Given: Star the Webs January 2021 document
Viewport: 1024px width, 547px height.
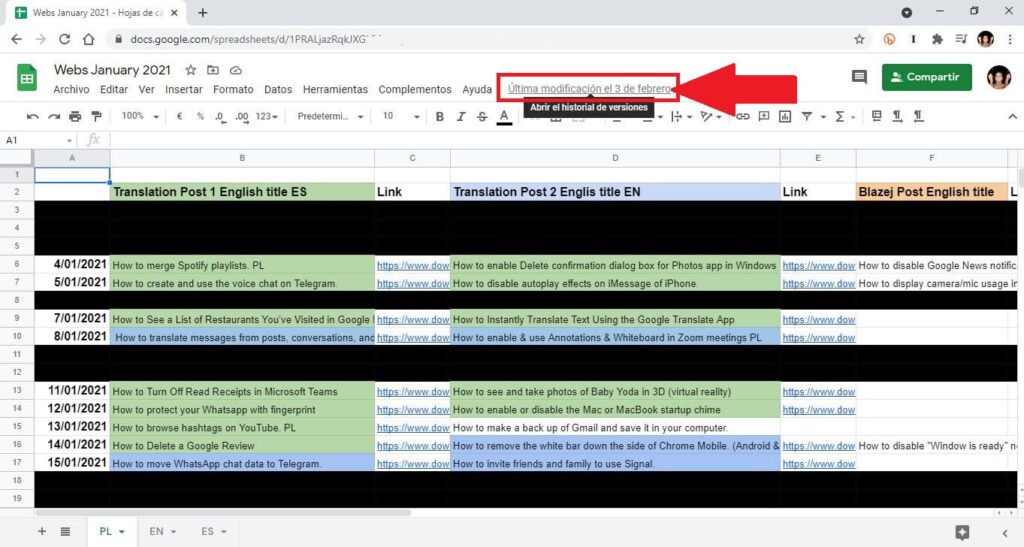Looking at the screenshot, I should (x=190, y=70).
